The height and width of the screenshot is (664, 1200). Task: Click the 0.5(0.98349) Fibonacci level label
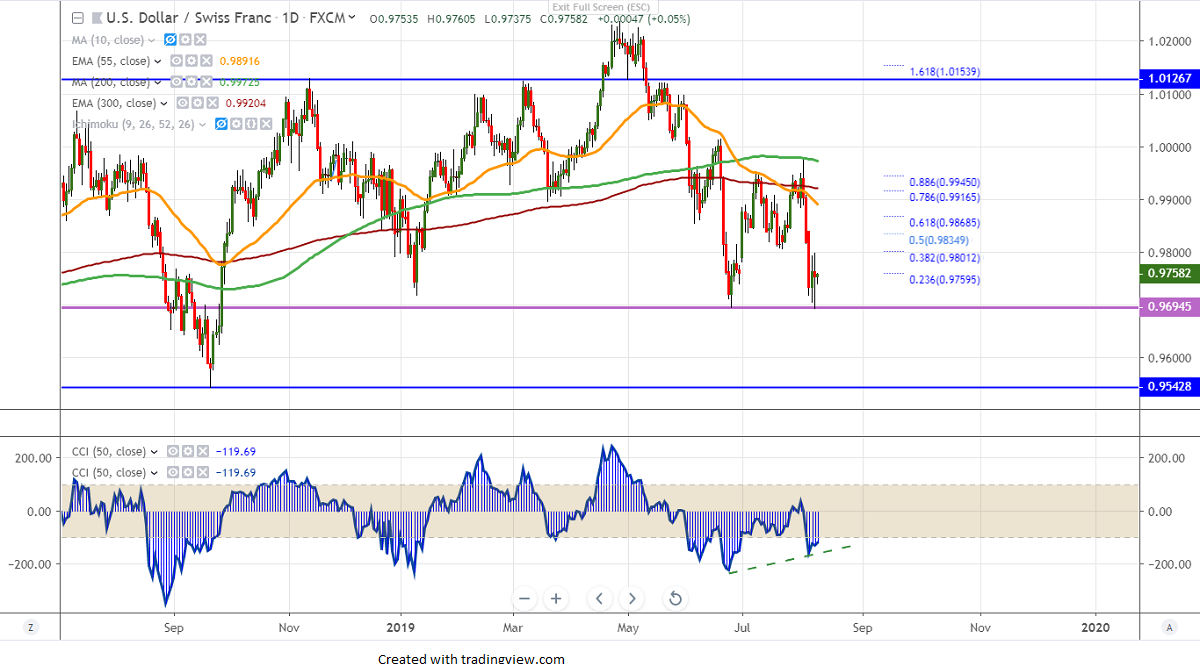(x=941, y=240)
